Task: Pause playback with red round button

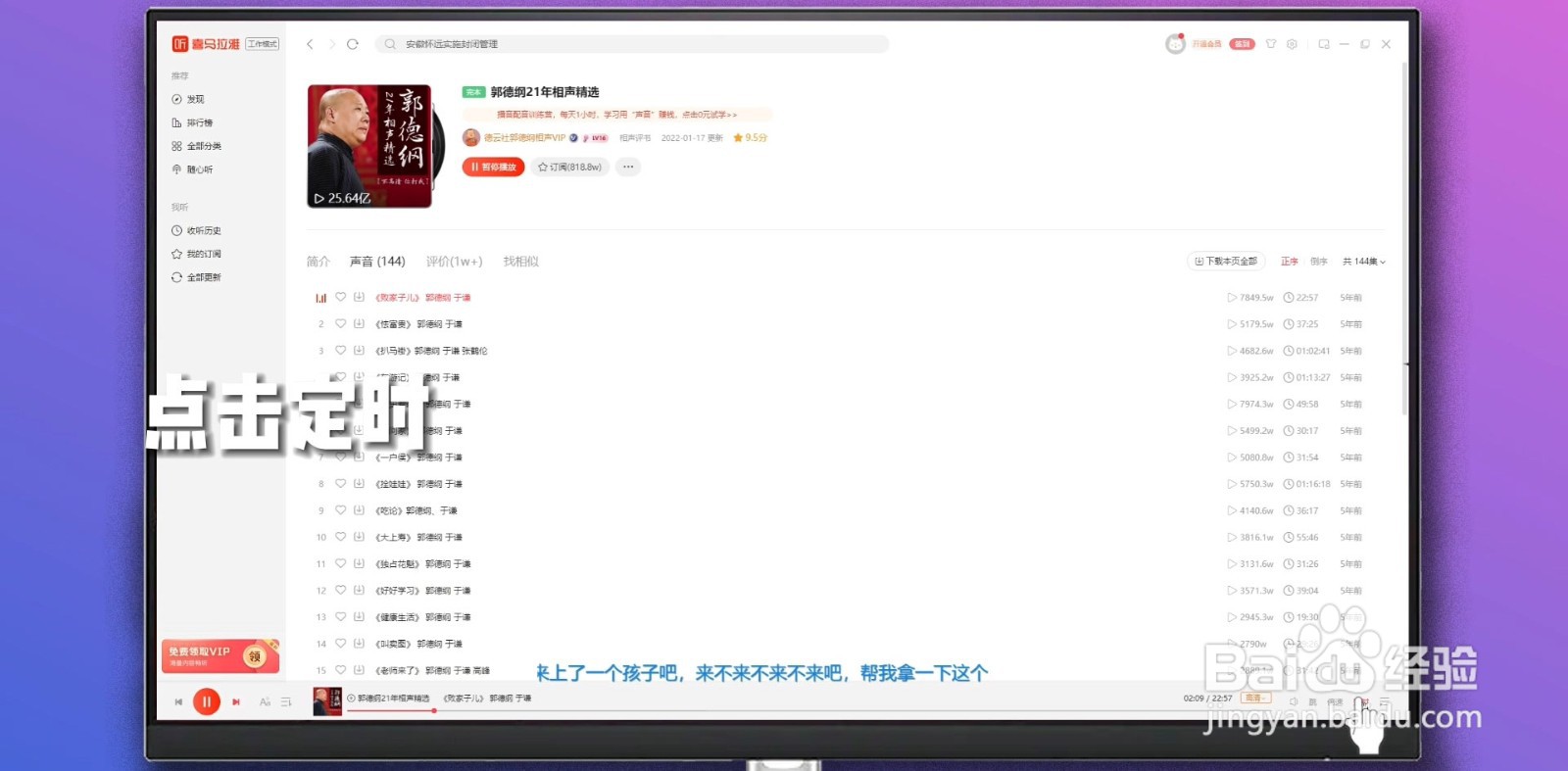Action: tap(207, 701)
